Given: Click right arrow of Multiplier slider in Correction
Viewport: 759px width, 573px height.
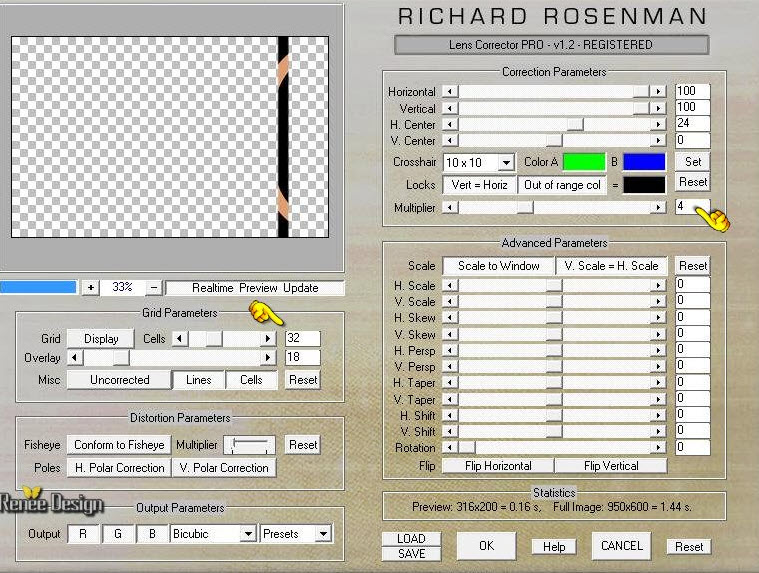Looking at the screenshot, I should (x=658, y=207).
